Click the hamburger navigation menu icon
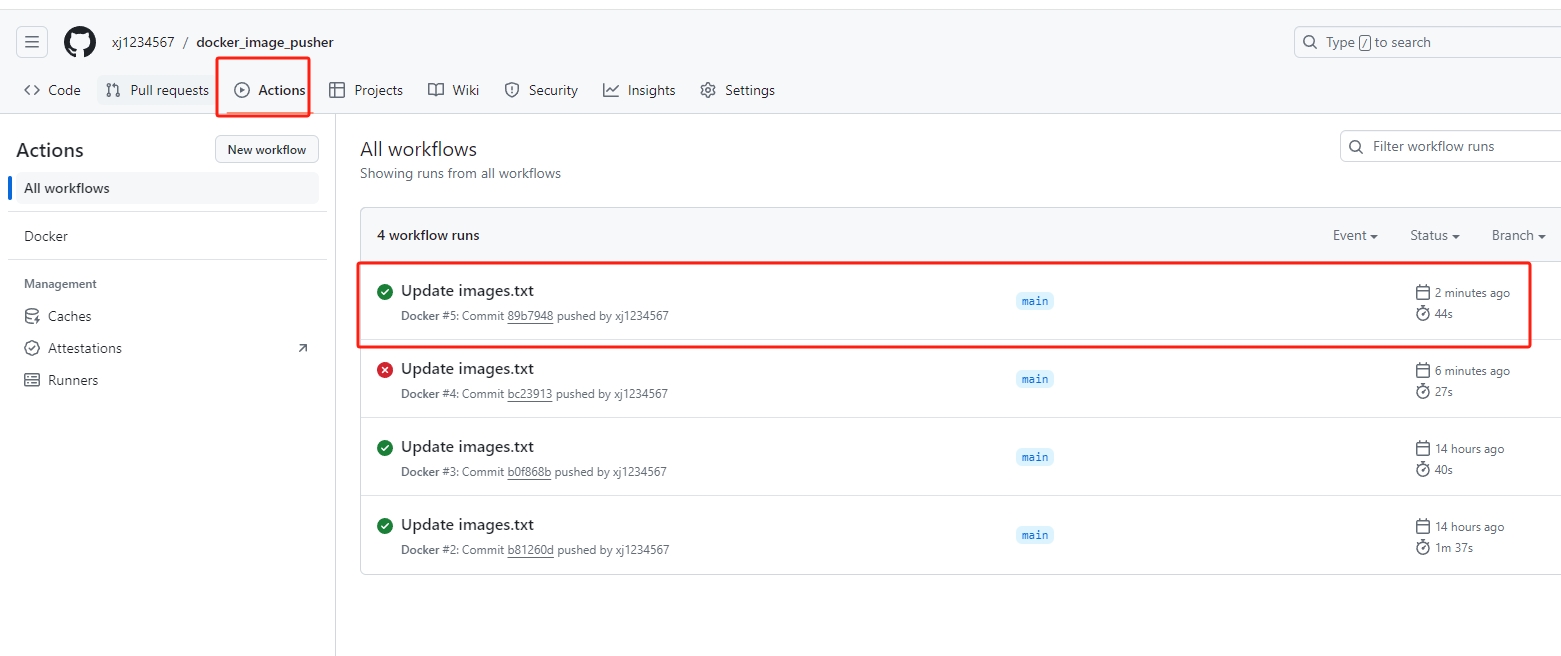The image size is (1561, 656). click(x=31, y=41)
